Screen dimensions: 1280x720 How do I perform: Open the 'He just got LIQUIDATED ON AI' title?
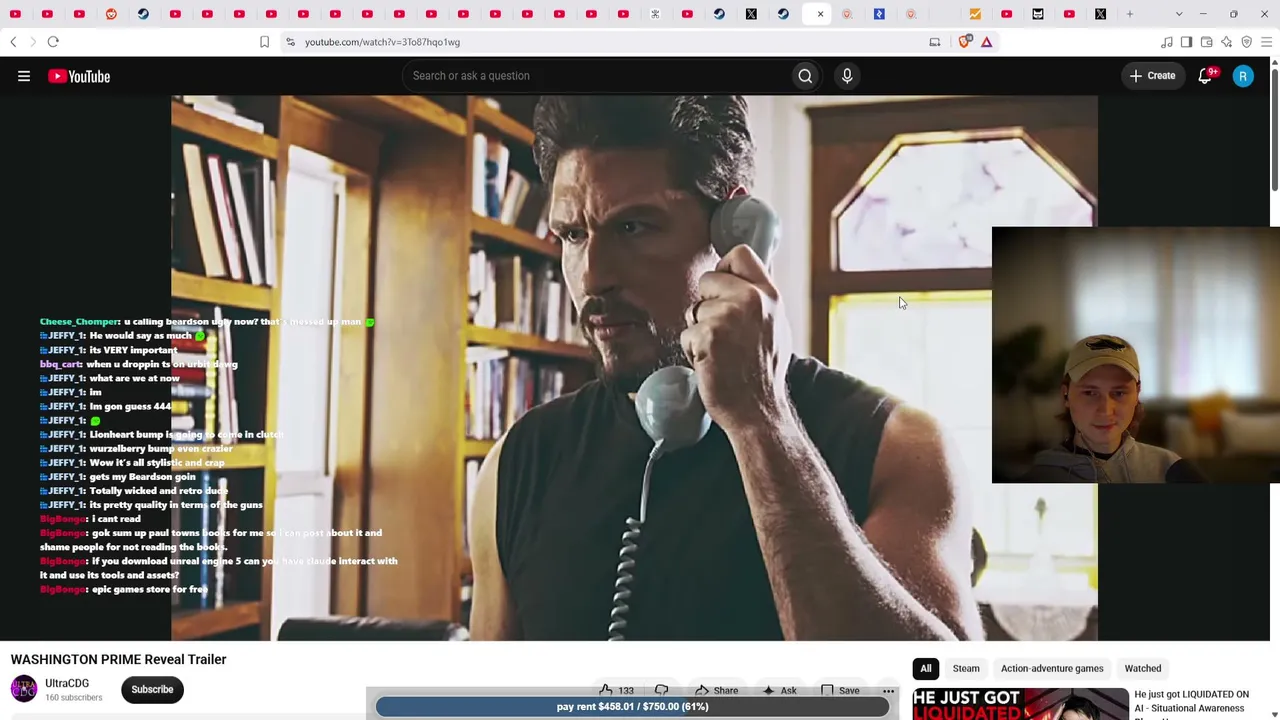click(x=1191, y=702)
